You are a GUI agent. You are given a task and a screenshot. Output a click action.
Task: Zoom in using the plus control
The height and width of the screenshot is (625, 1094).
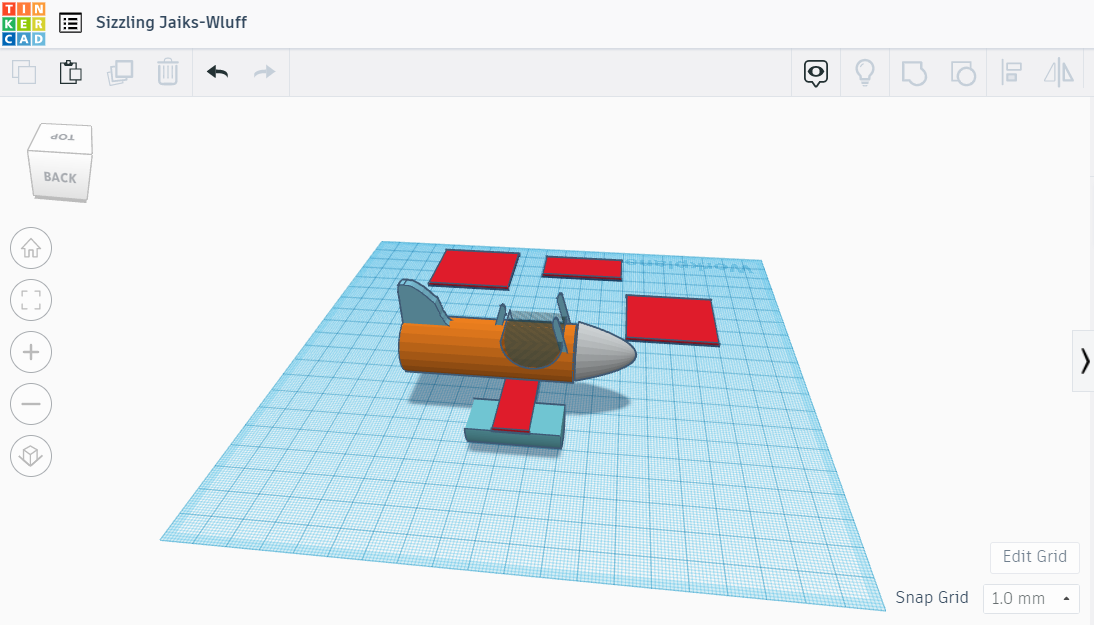coord(31,352)
